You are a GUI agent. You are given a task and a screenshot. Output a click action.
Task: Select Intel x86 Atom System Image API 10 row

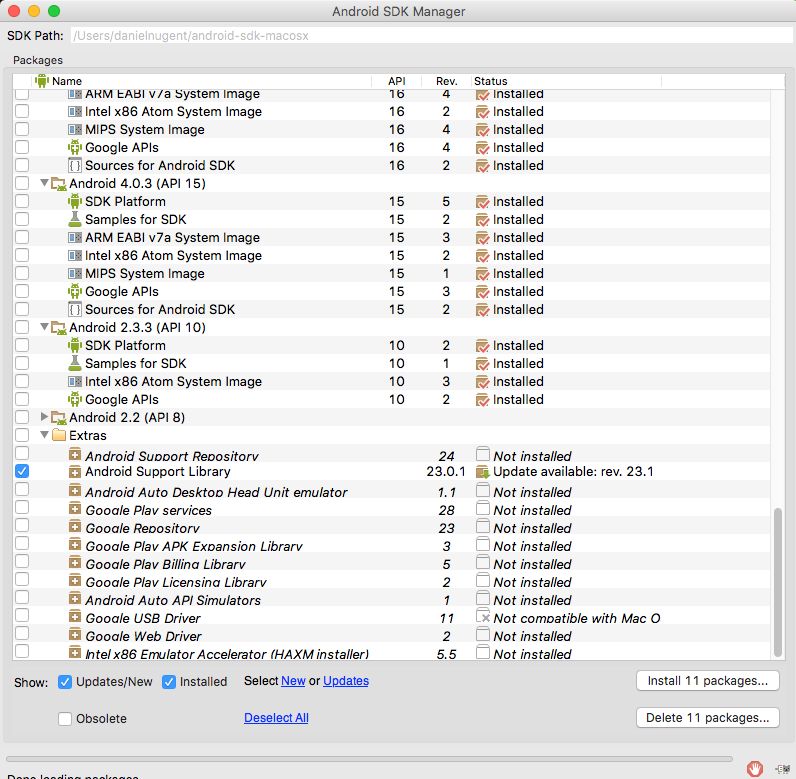click(391, 382)
